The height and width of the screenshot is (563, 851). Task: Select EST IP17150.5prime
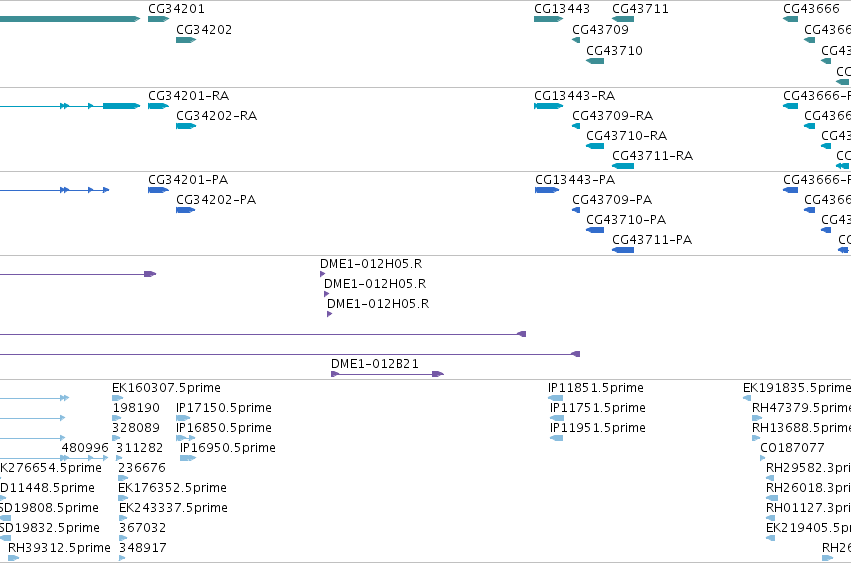224,408
